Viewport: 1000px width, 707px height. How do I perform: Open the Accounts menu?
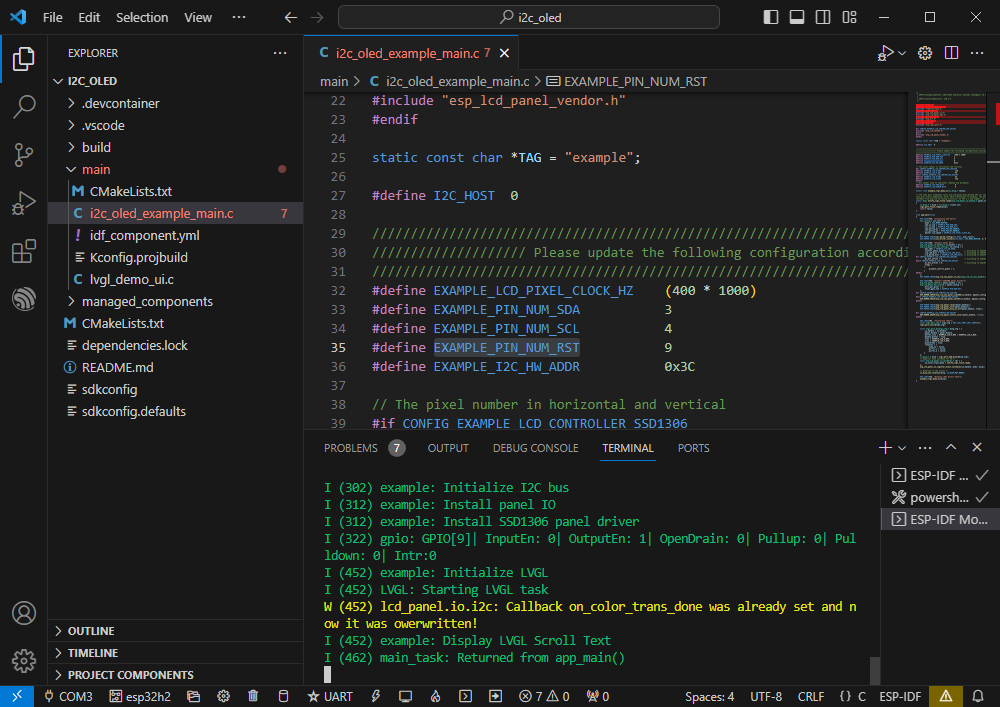24,613
